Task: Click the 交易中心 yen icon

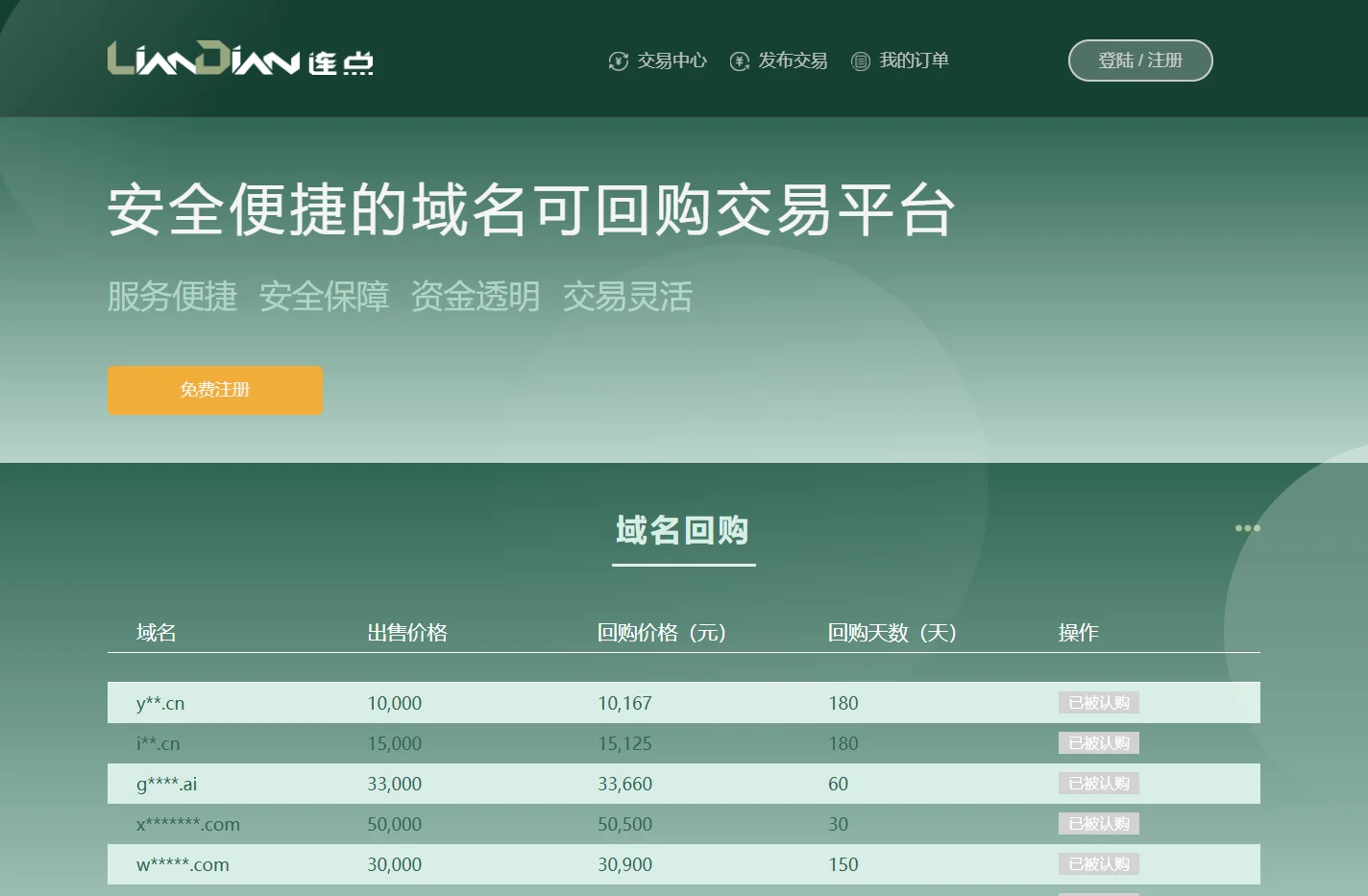Action: pos(619,61)
